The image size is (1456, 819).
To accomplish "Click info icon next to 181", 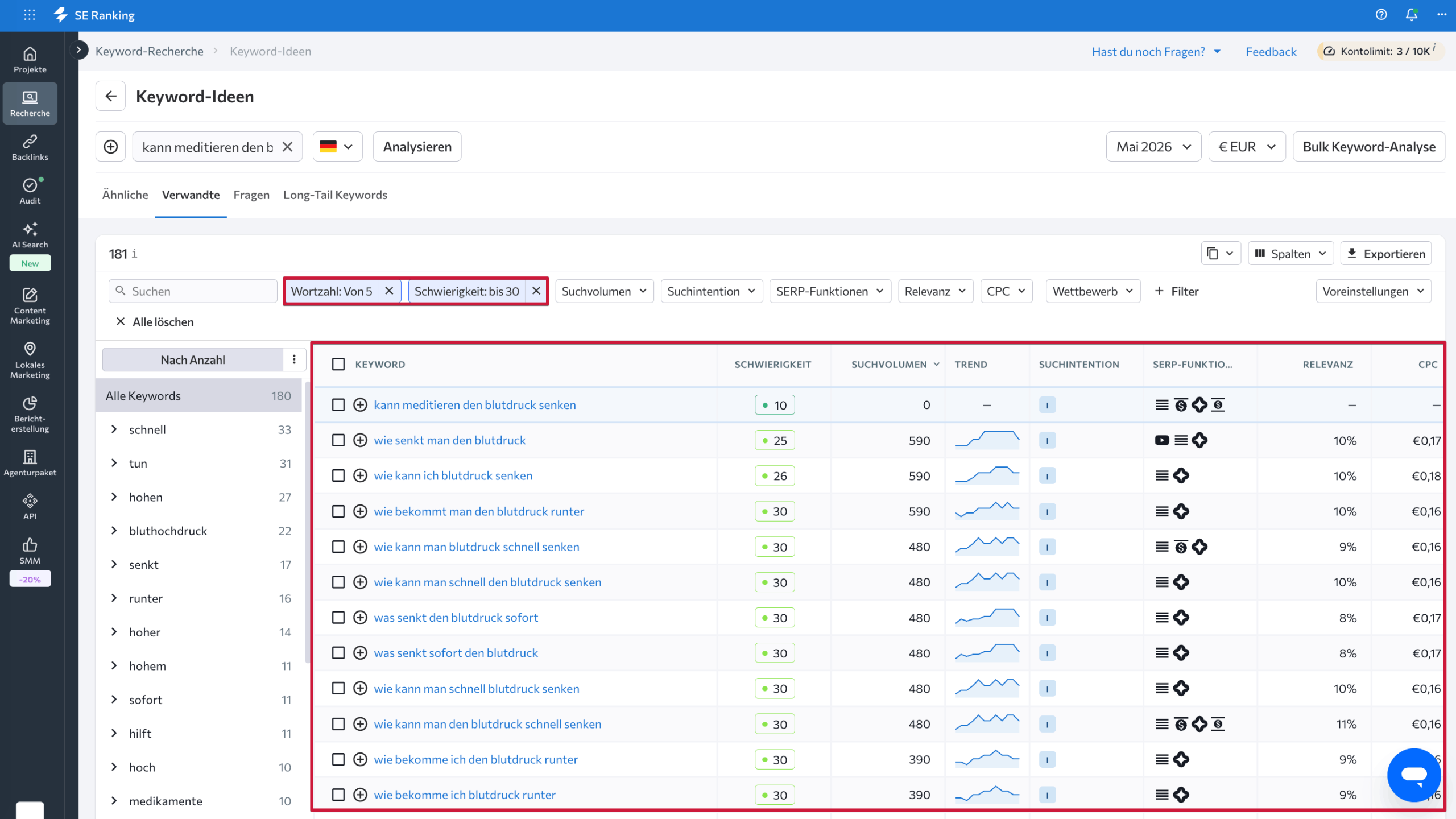I will point(134,254).
